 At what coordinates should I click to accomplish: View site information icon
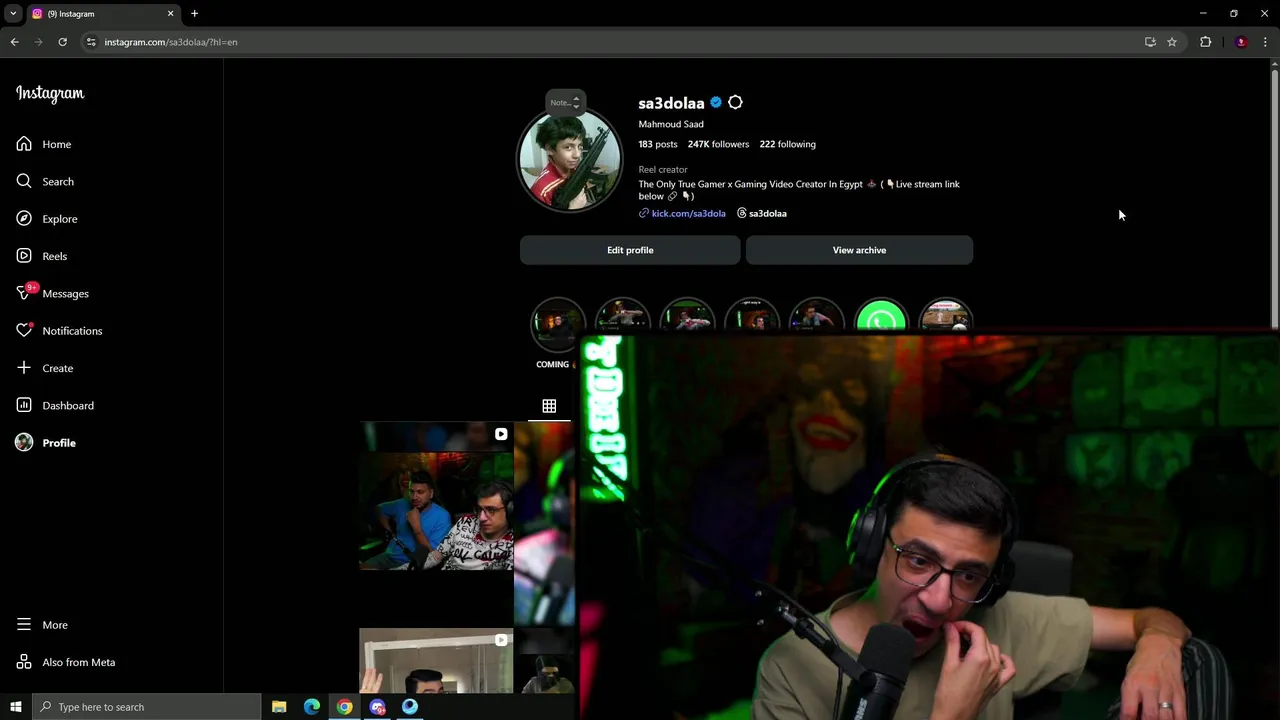click(x=91, y=42)
